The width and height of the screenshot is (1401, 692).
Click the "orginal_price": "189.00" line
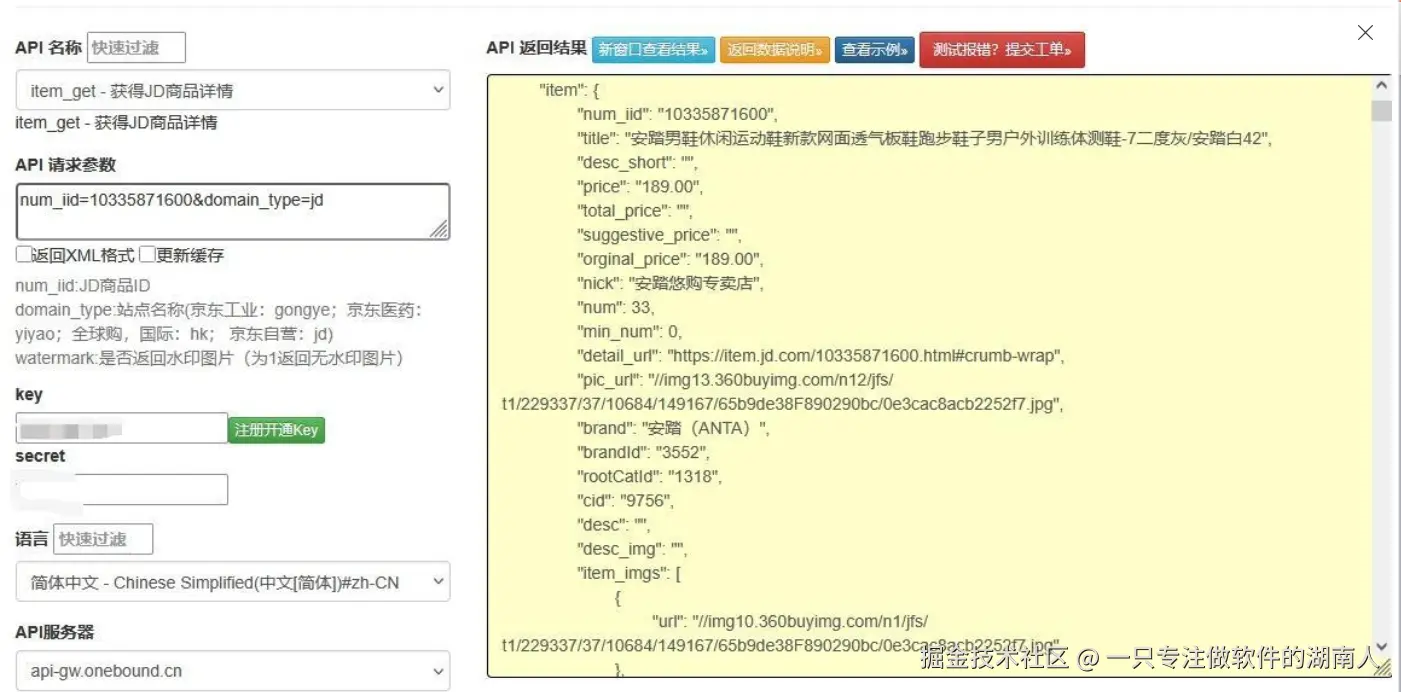(x=671, y=259)
